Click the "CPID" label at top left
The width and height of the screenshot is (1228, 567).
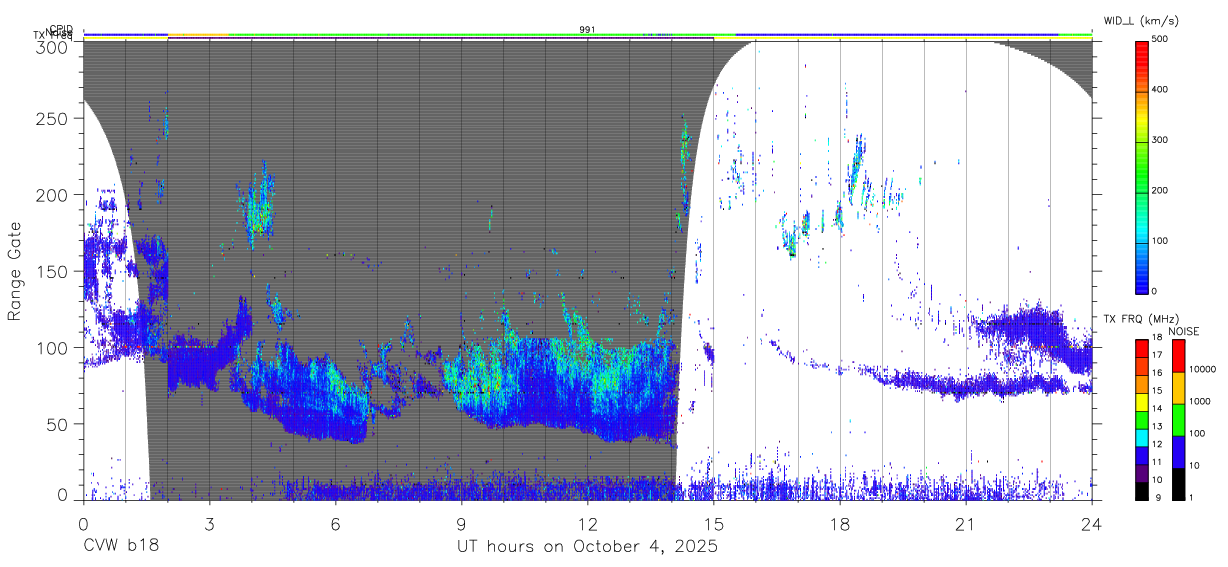[61, 30]
